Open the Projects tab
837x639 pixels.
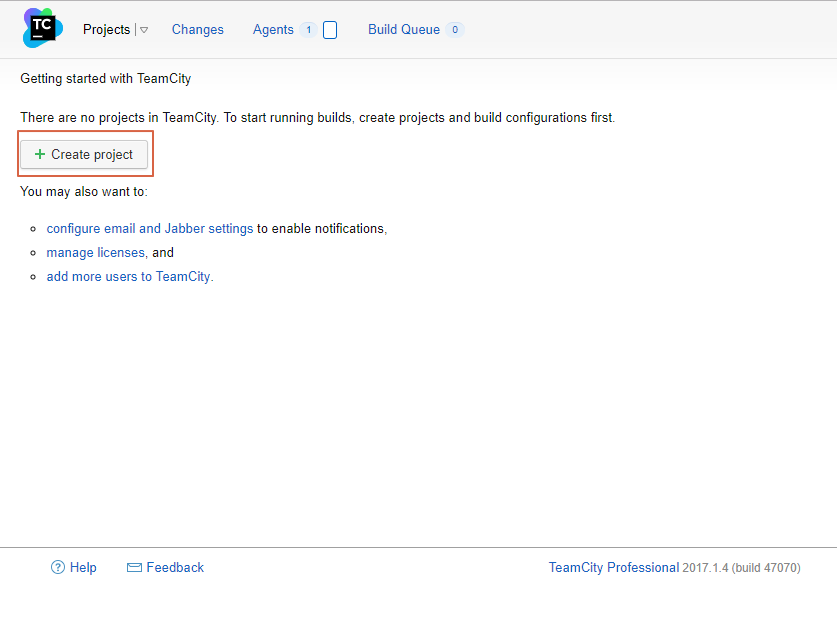(x=106, y=29)
